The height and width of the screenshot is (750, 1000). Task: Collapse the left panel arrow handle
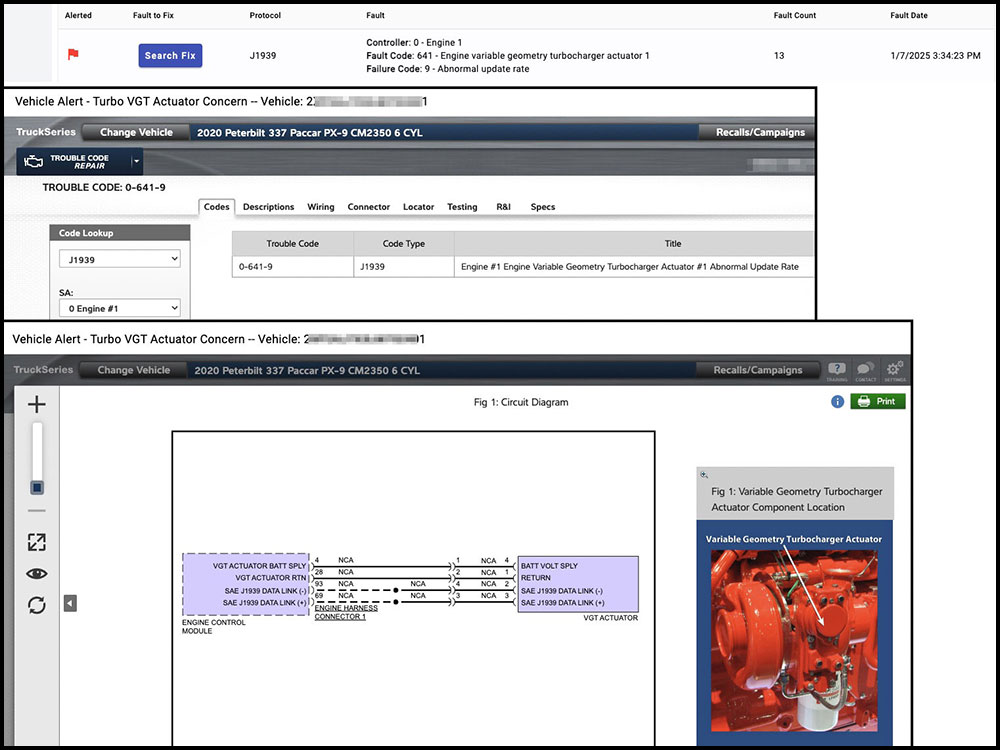click(70, 603)
